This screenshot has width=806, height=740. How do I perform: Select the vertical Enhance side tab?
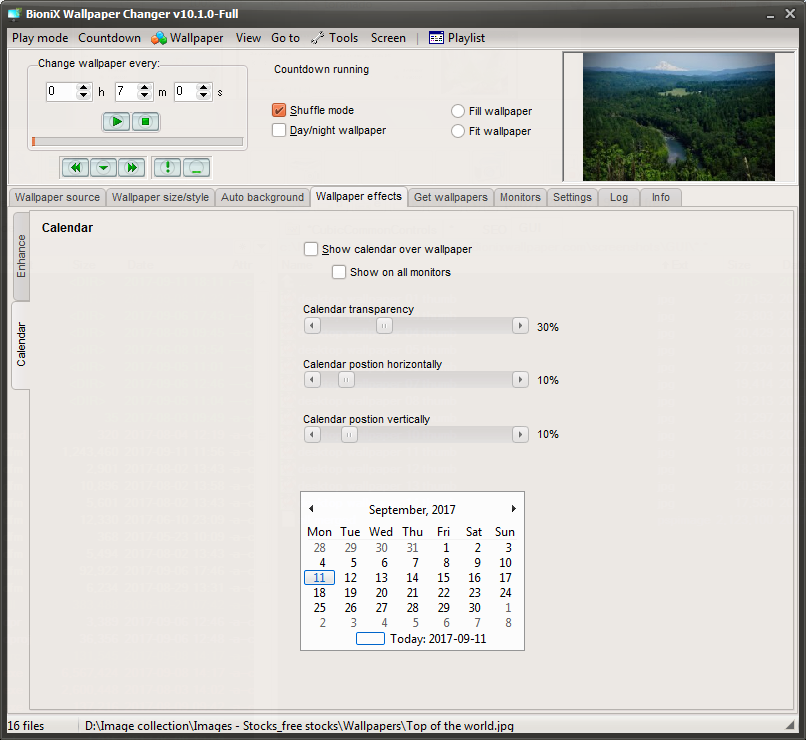pos(21,256)
